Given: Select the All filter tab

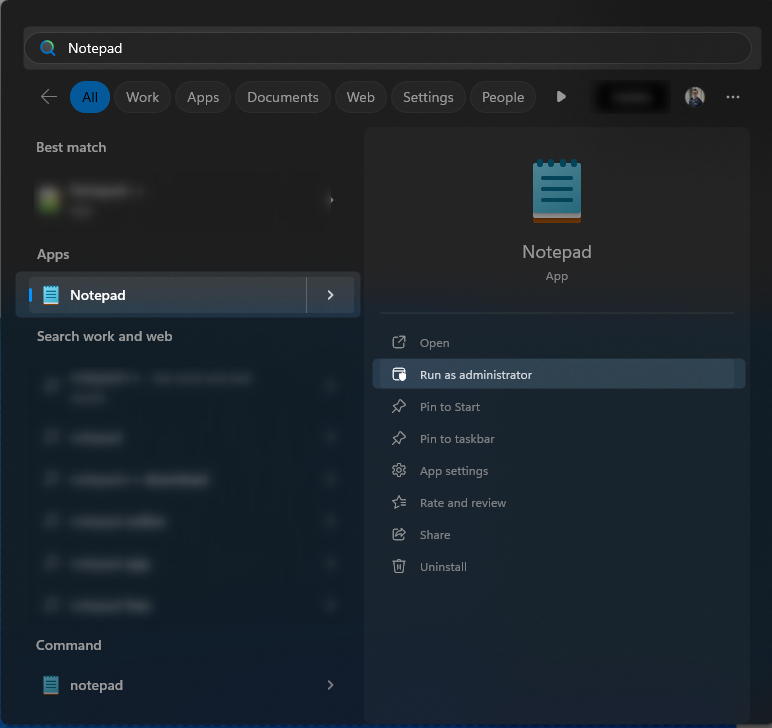Looking at the screenshot, I should click(90, 97).
